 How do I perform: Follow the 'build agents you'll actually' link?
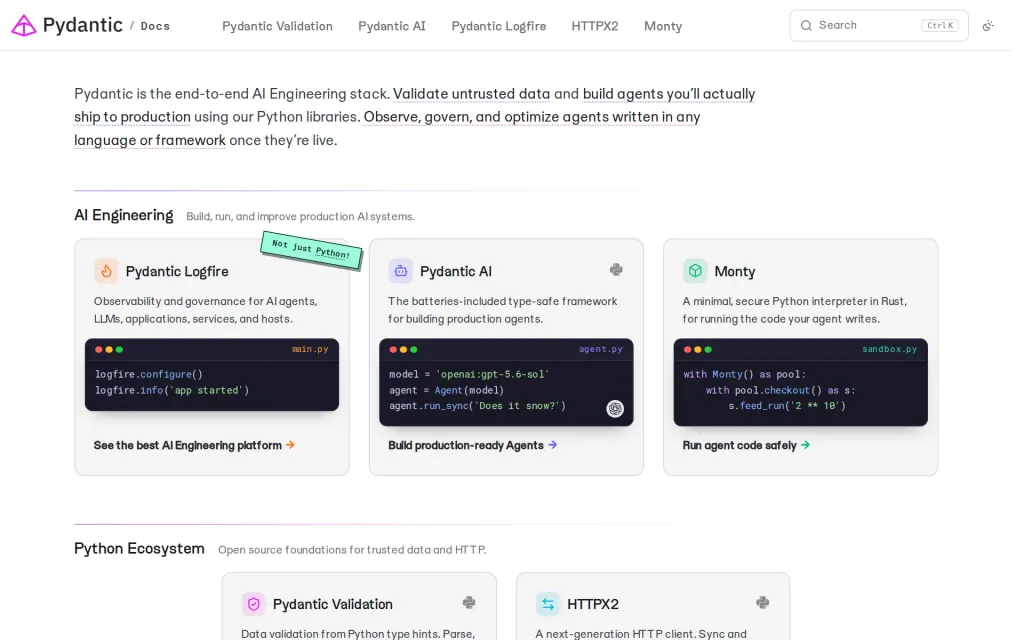[669, 94]
